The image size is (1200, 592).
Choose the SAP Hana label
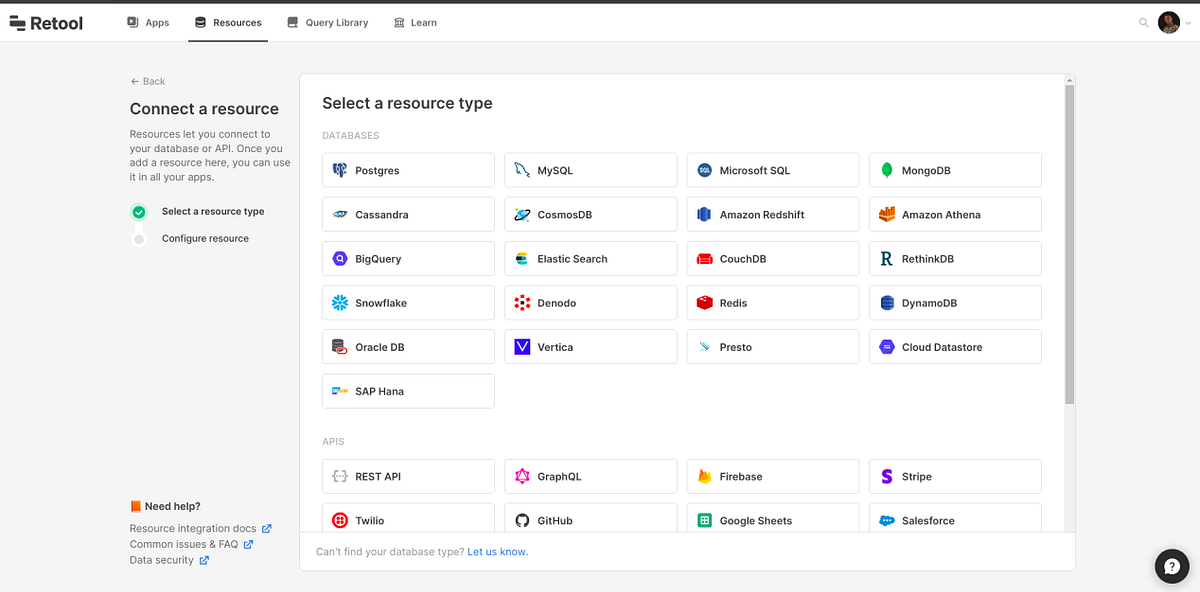click(379, 391)
